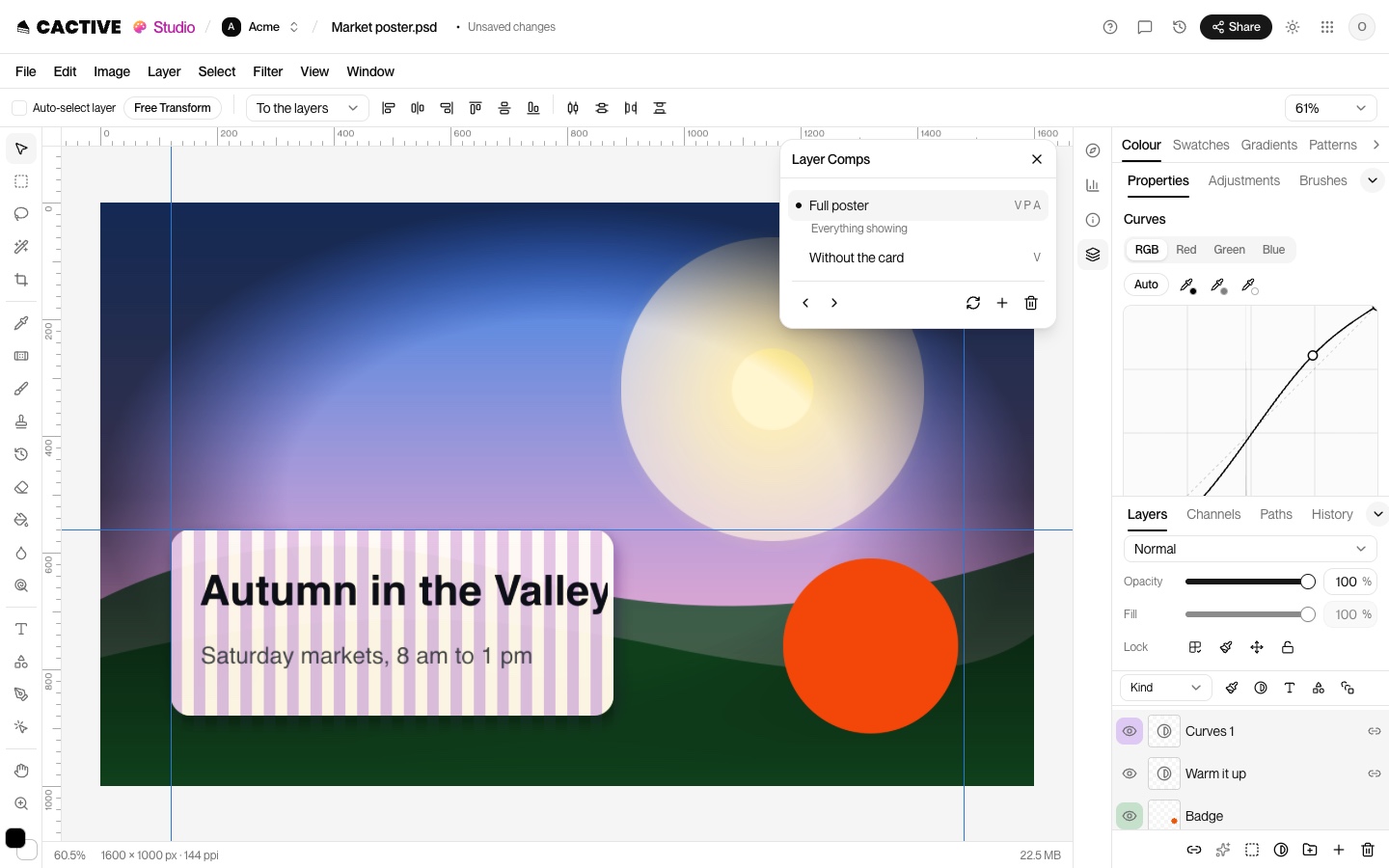
Task: Open the Image menu
Action: 112,71
